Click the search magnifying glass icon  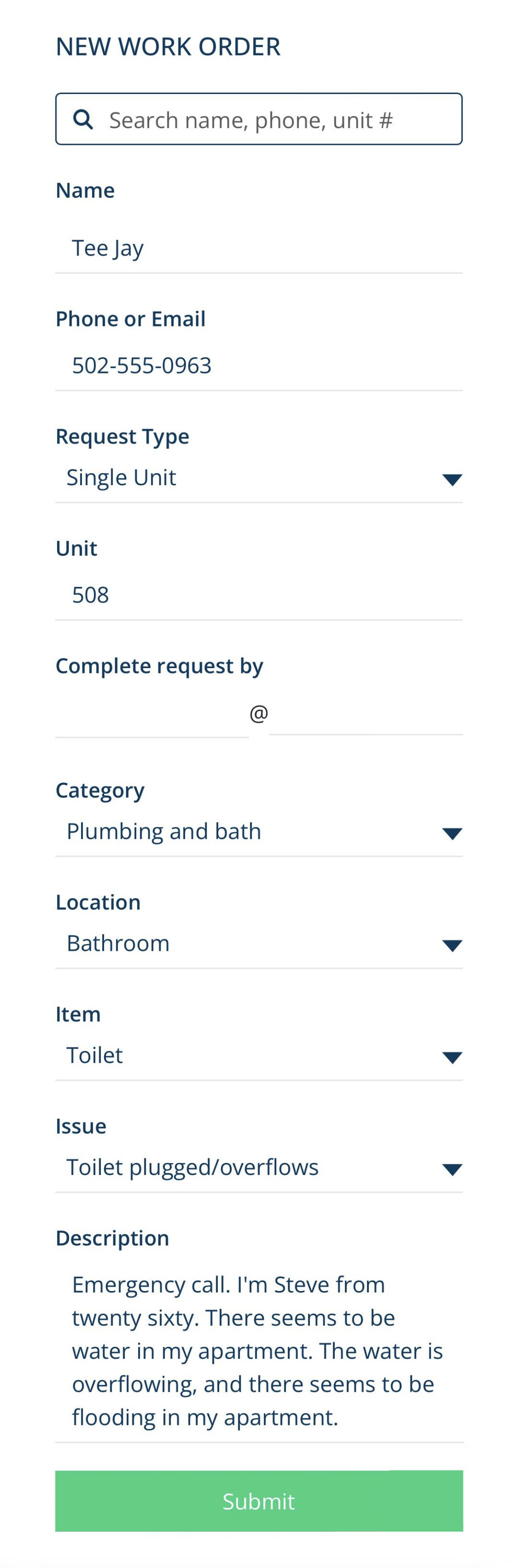(x=84, y=120)
